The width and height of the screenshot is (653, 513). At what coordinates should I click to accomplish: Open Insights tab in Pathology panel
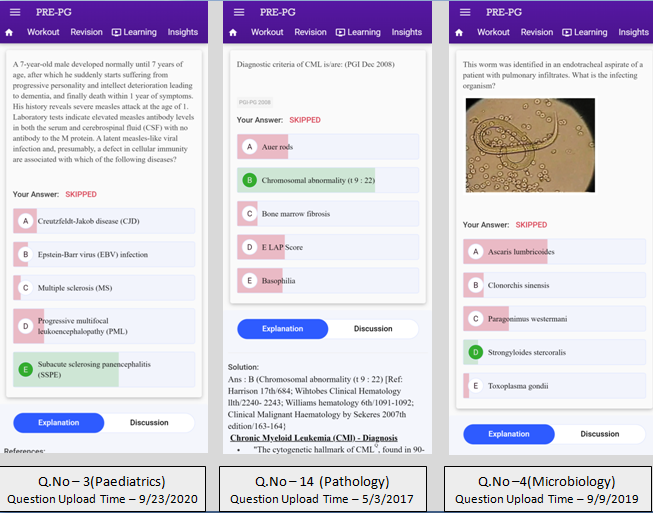[406, 32]
